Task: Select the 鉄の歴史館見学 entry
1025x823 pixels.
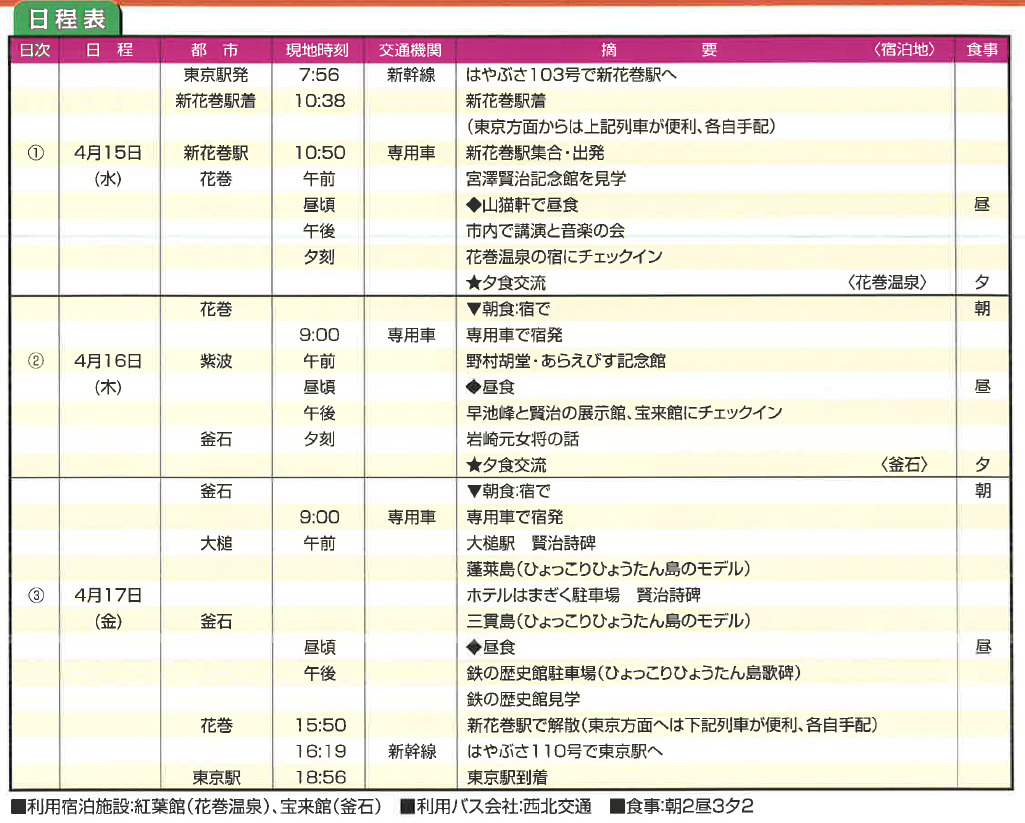Action: (523, 699)
